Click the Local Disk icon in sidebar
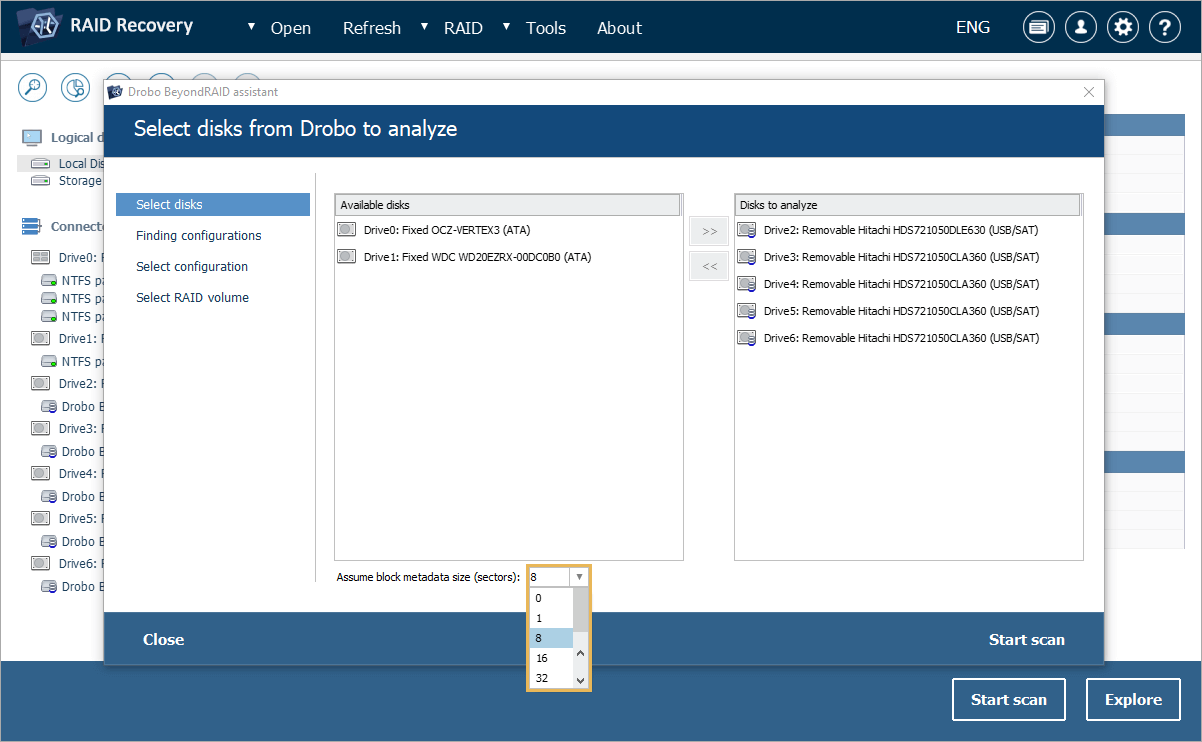The image size is (1202, 742). click(40, 163)
